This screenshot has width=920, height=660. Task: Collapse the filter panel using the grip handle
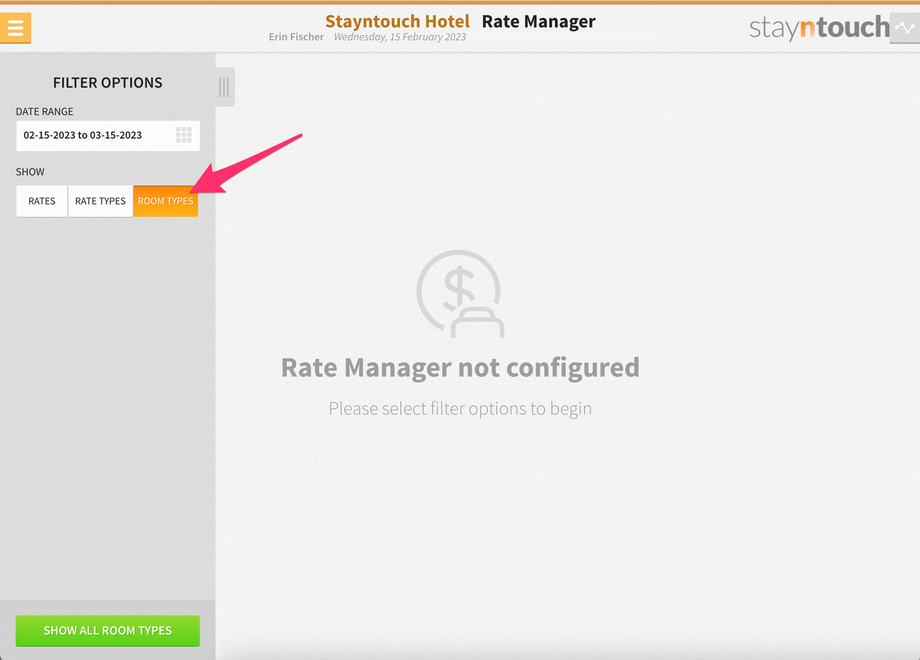click(225, 87)
